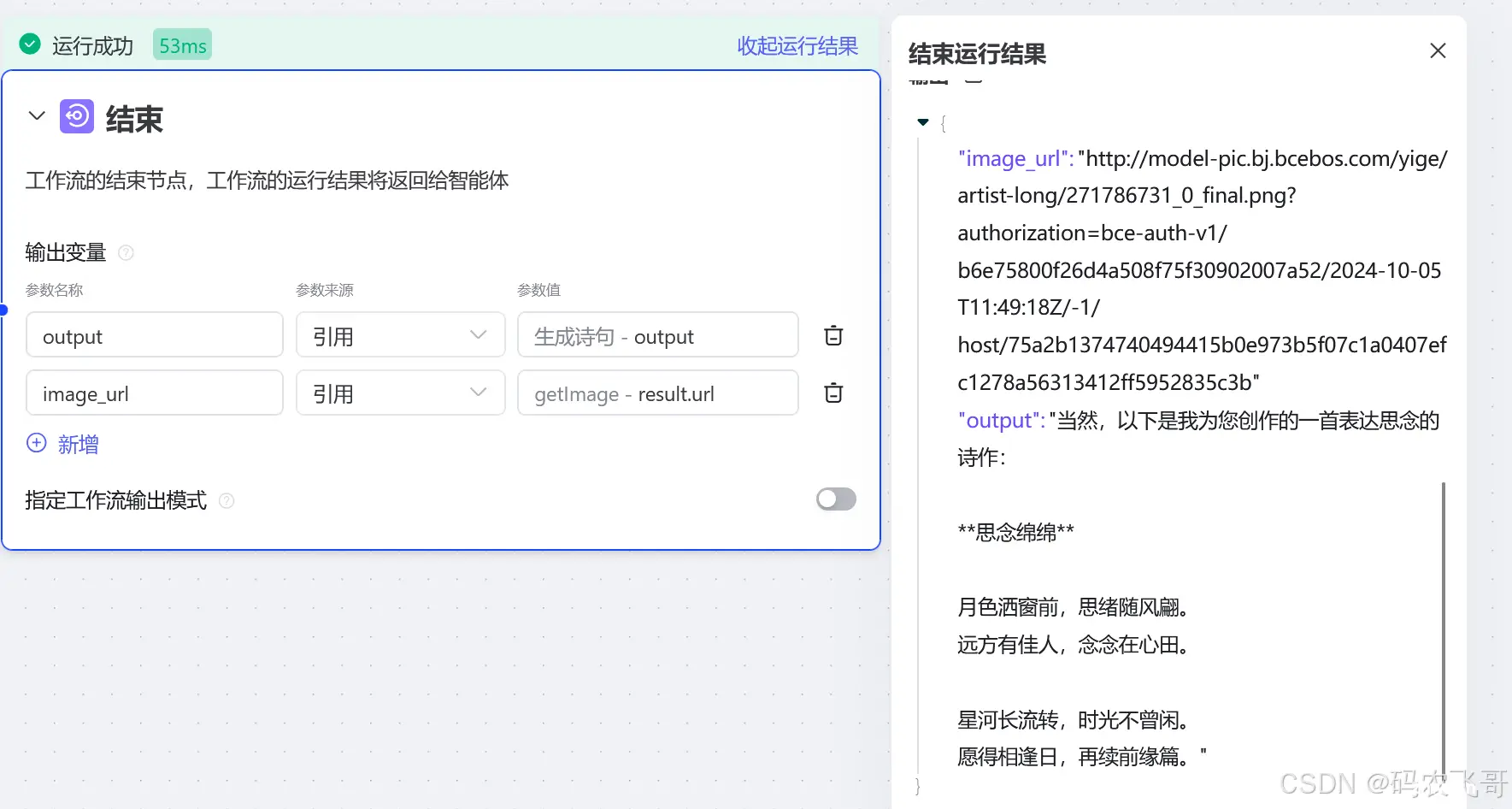
Task: Open the 引用 dropdown for output row
Action: 401,334
